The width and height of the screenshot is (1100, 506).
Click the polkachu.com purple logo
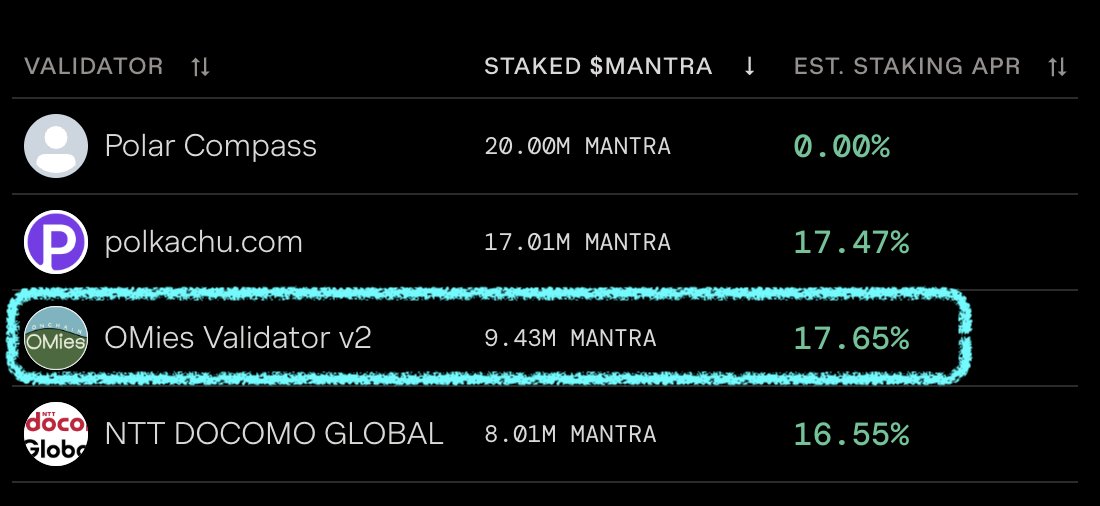coord(56,242)
